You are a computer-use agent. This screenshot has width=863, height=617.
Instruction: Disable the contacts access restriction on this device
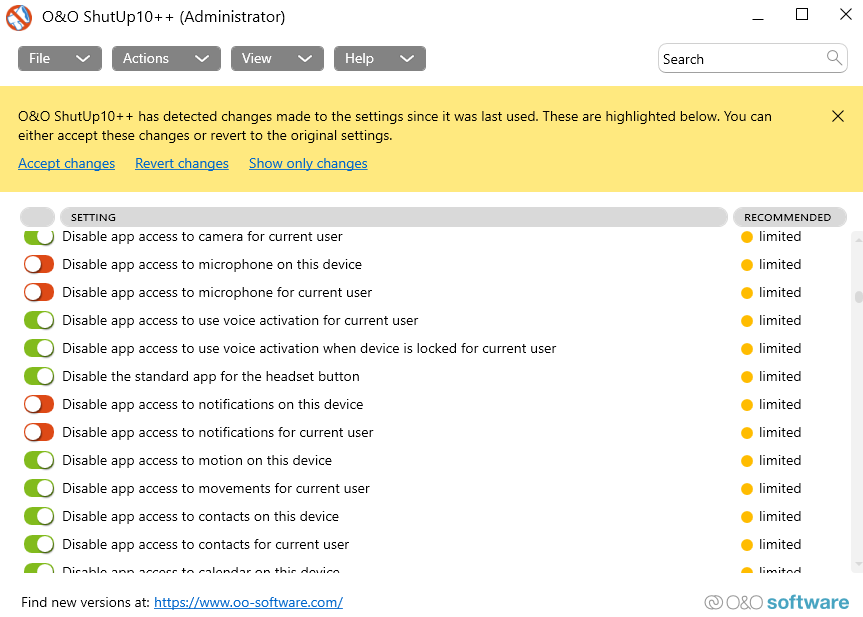(x=38, y=516)
